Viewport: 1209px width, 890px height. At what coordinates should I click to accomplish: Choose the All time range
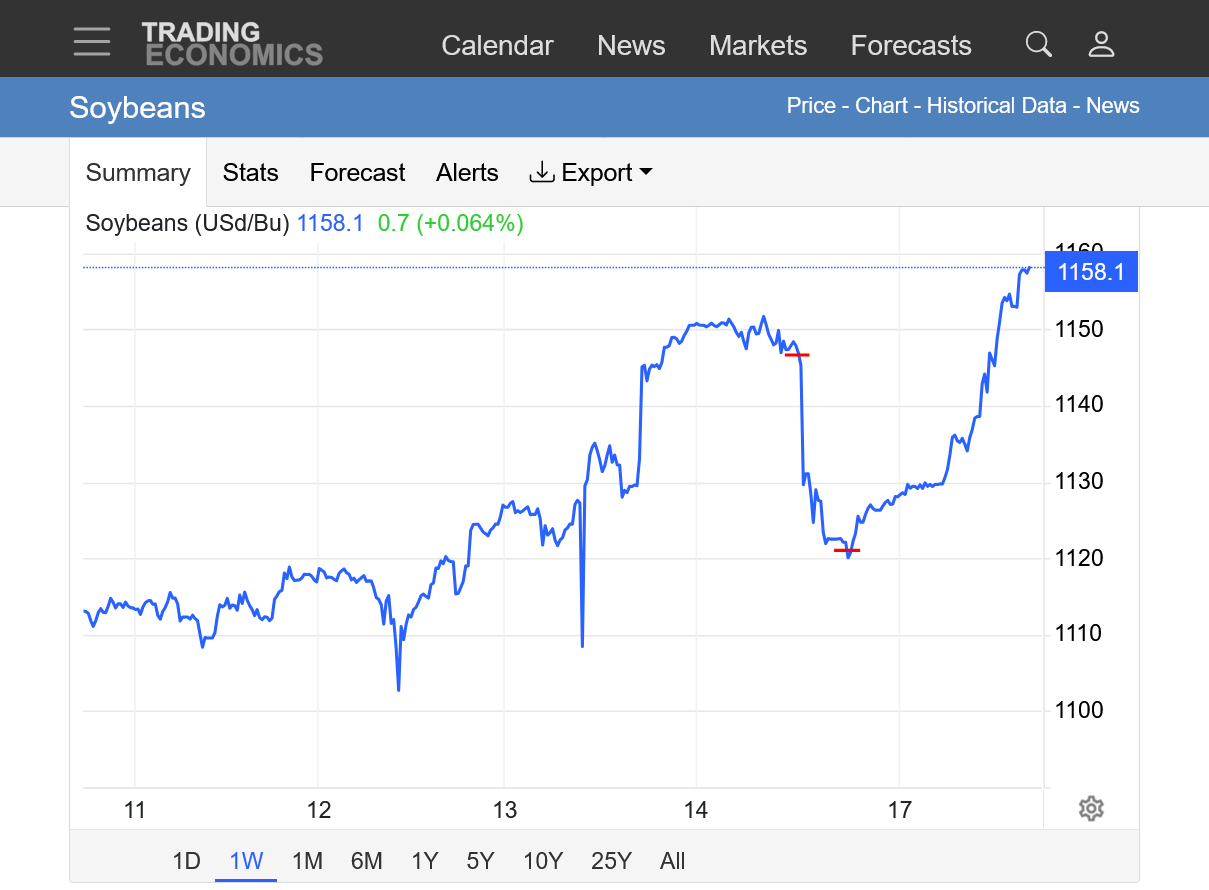point(673,861)
